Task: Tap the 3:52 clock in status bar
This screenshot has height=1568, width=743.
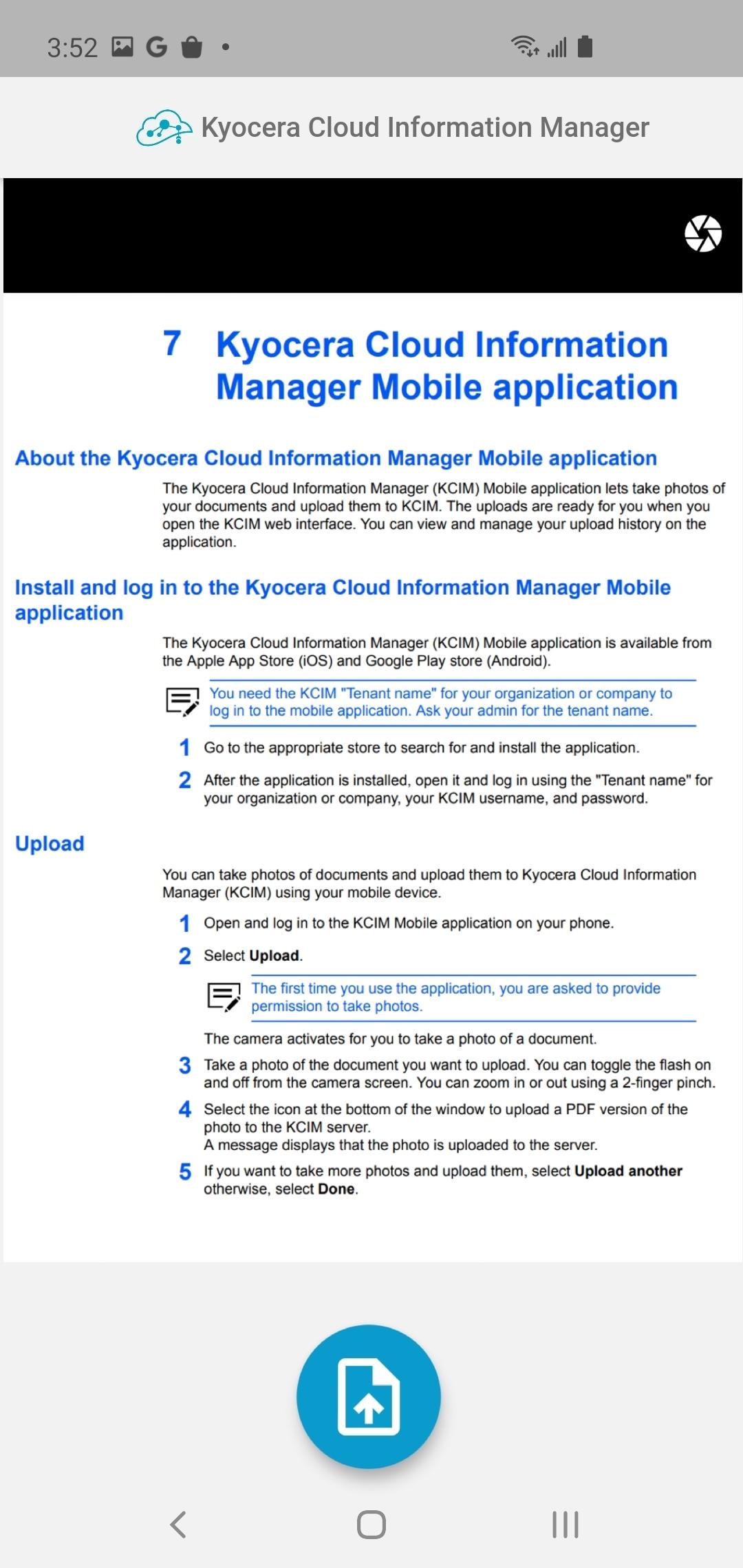Action: point(72,47)
